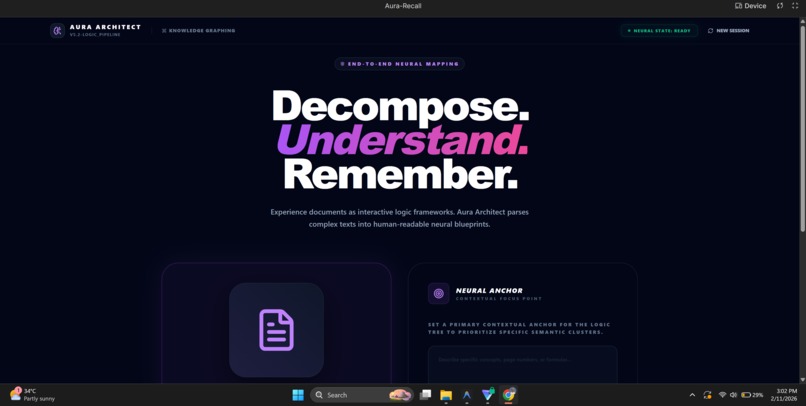Click the "Contextual Focus Point" subtitle
This screenshot has width=806, height=406.
coord(499,299)
